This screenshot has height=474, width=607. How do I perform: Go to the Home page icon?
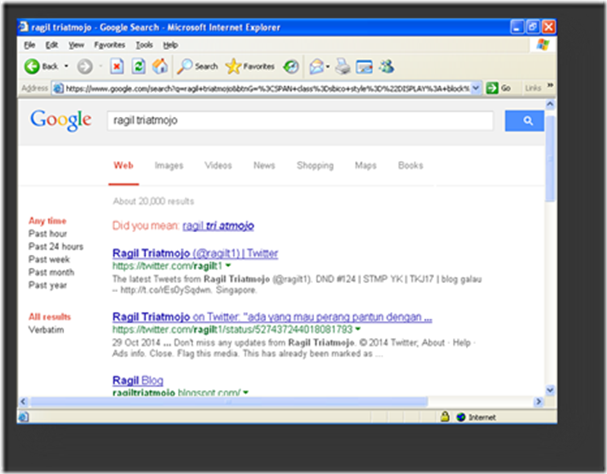pos(159,67)
